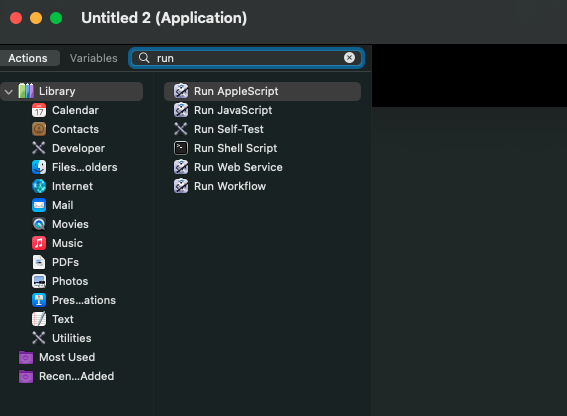This screenshot has height=416, width=567.
Task: Switch to the Actions tab
Action: [28, 58]
